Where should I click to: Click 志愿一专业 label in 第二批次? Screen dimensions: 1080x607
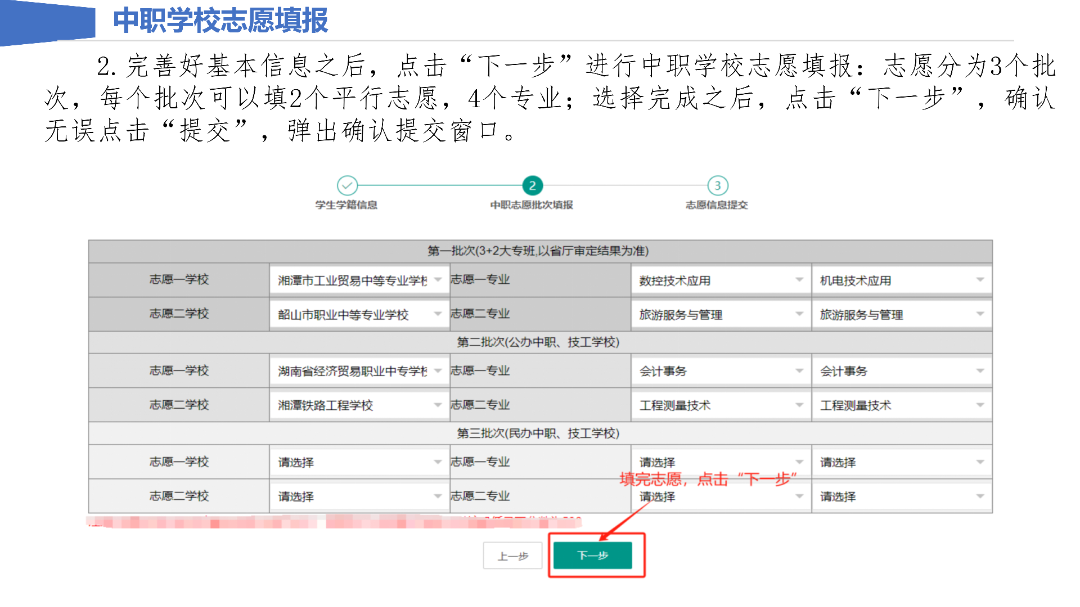(480, 370)
